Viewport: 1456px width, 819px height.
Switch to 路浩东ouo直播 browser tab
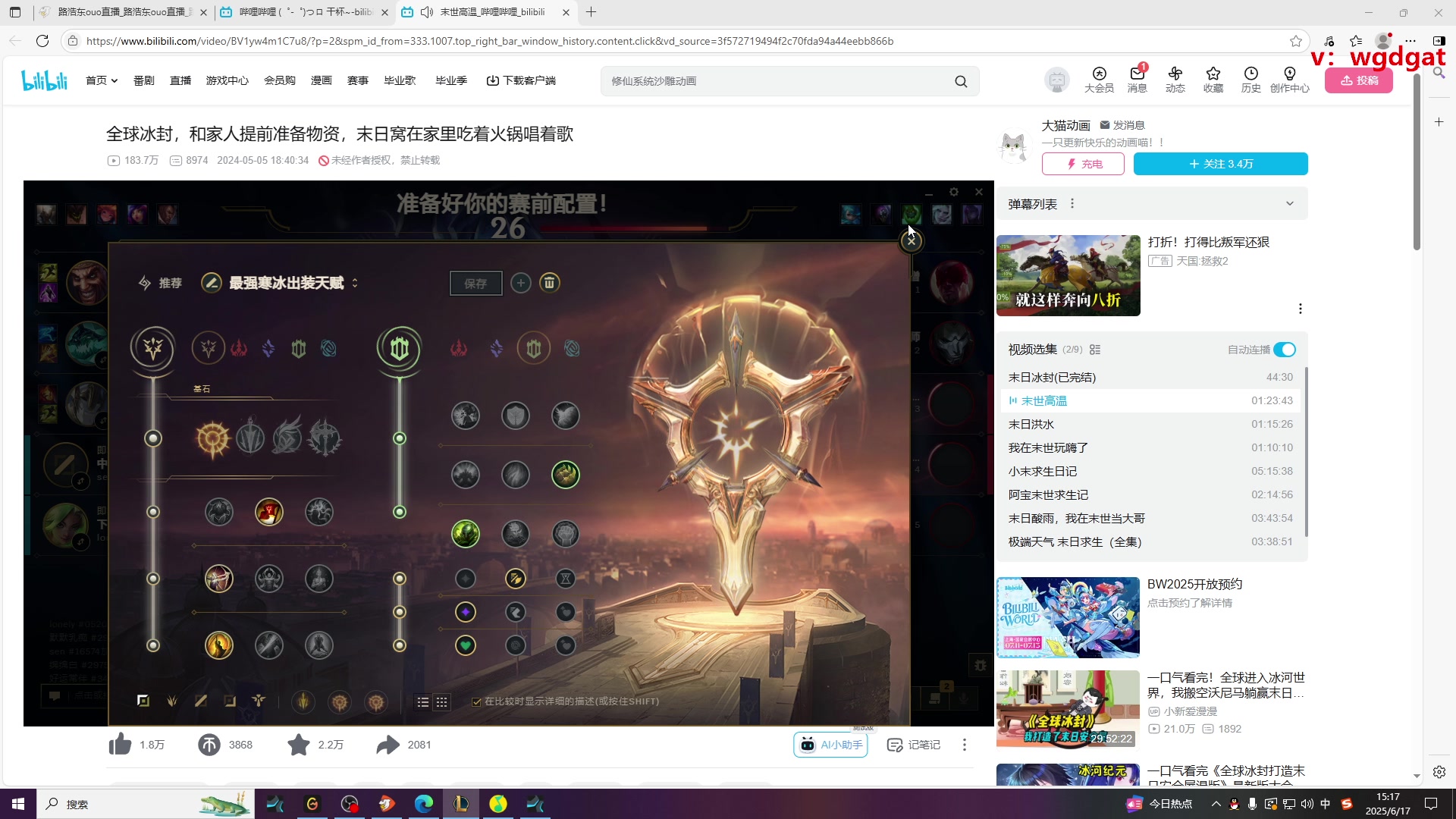tap(123, 12)
